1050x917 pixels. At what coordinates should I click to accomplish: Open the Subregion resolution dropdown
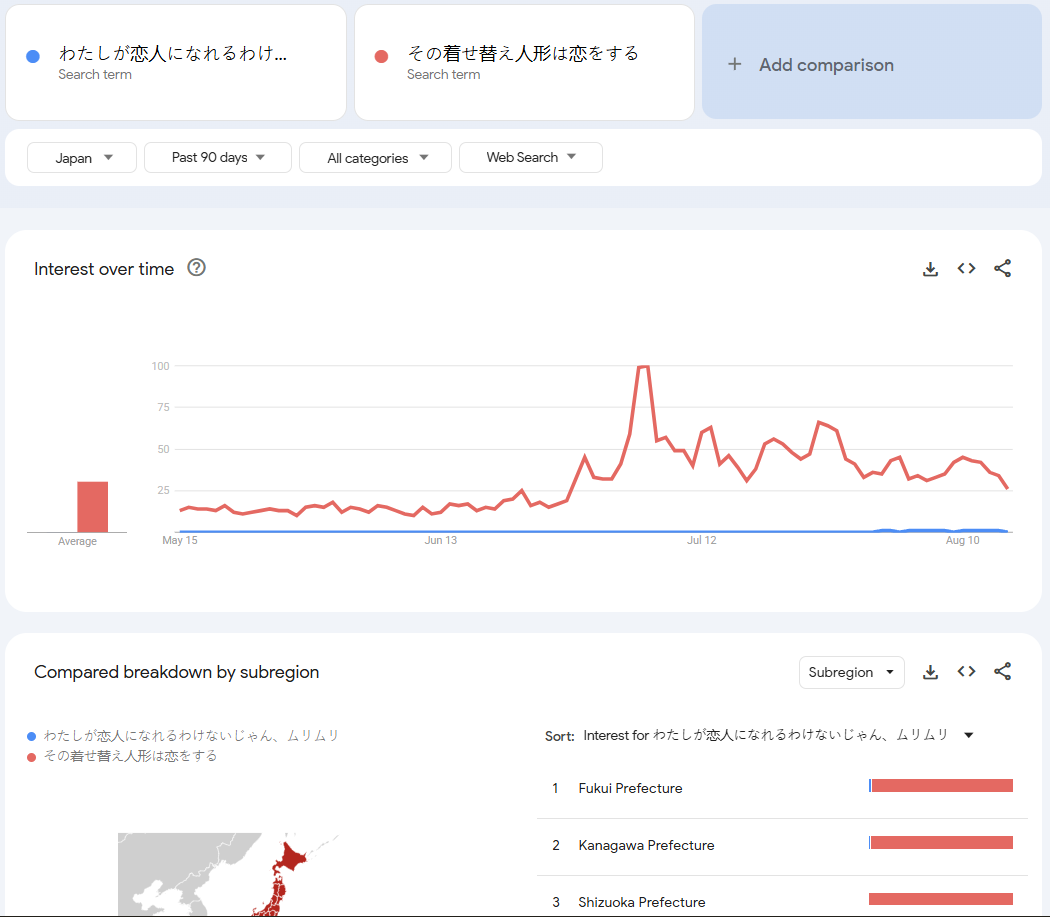(851, 672)
